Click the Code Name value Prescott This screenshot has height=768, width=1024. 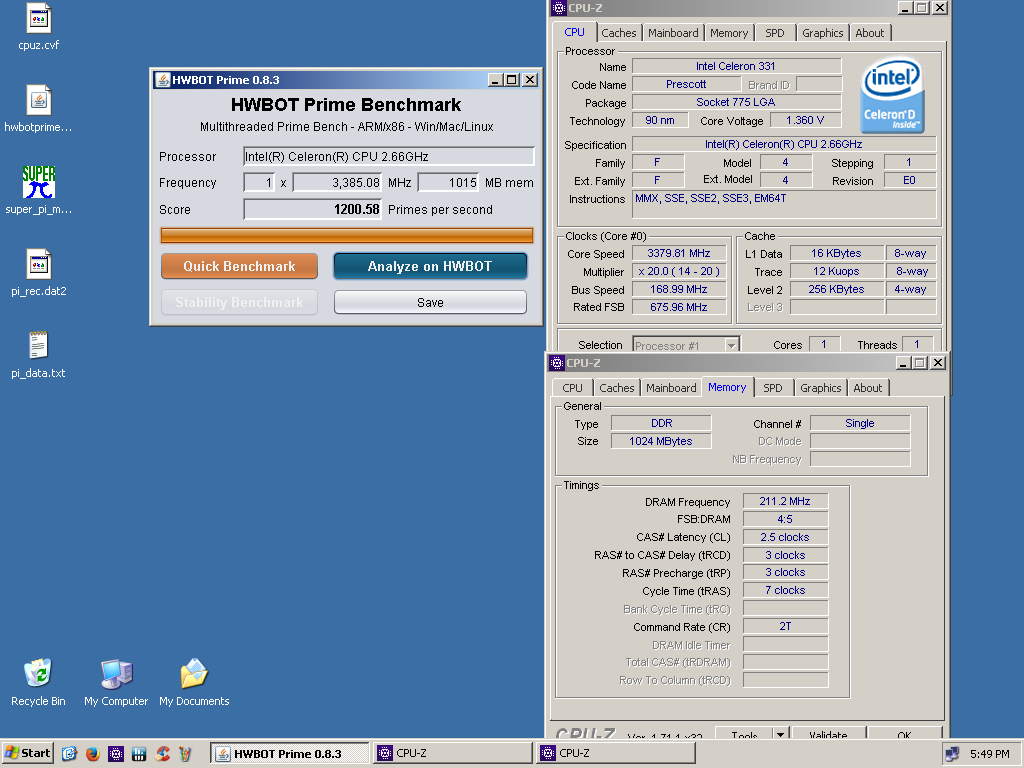click(686, 84)
